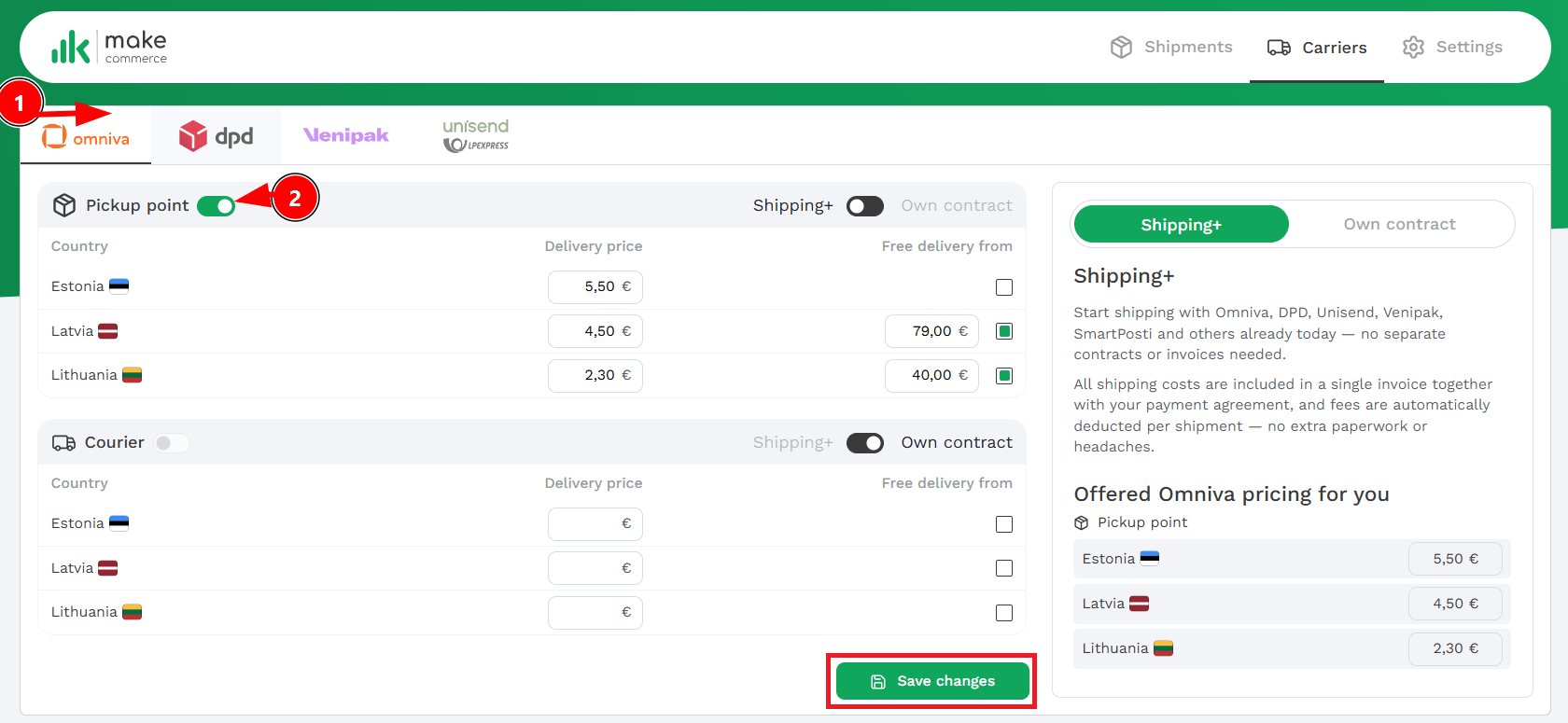Open the Omniva carrier tab
Image resolution: width=1568 pixels, height=723 pixels.
tap(86, 138)
